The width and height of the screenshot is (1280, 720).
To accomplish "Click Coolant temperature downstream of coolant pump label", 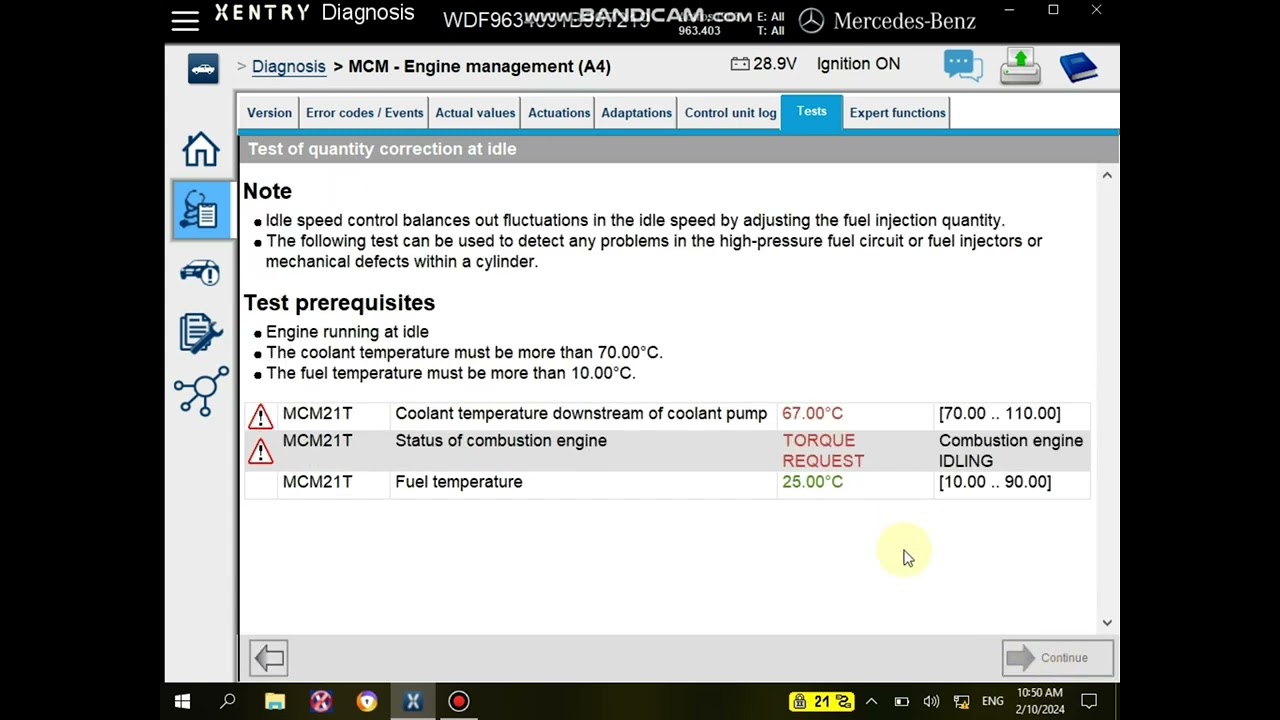I will [x=581, y=414].
